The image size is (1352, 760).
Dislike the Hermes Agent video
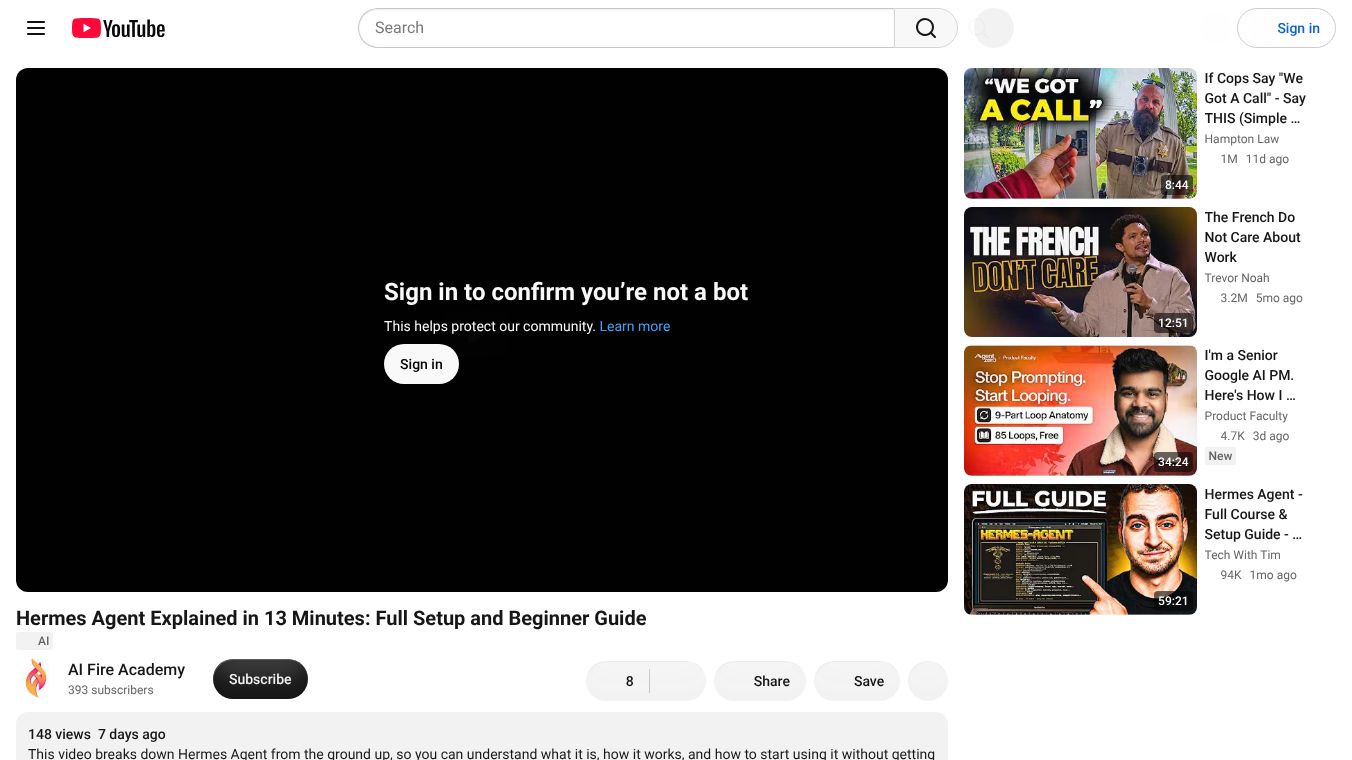click(678, 681)
